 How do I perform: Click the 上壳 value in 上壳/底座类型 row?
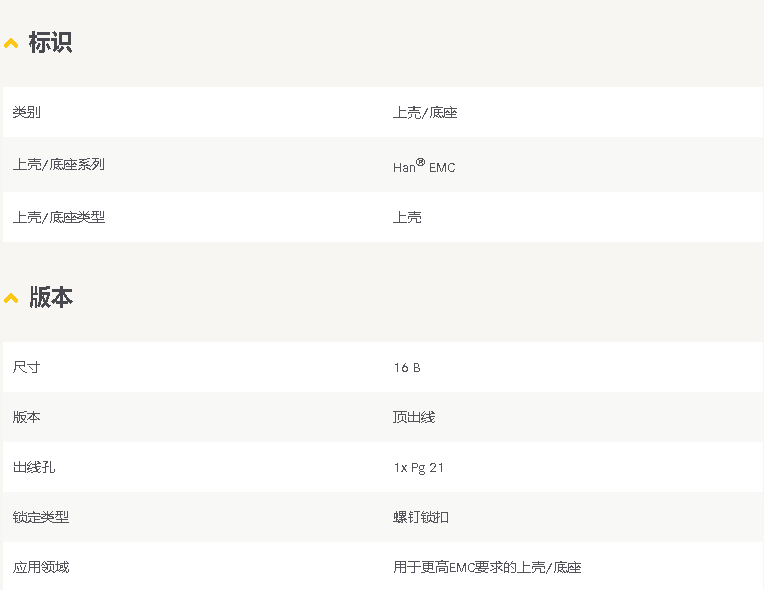[x=407, y=217]
